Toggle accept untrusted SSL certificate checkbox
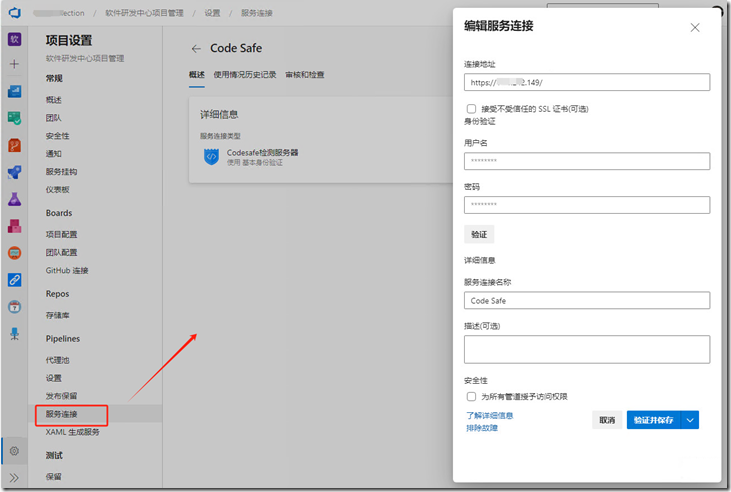This screenshot has height=492, width=731. pos(471,109)
